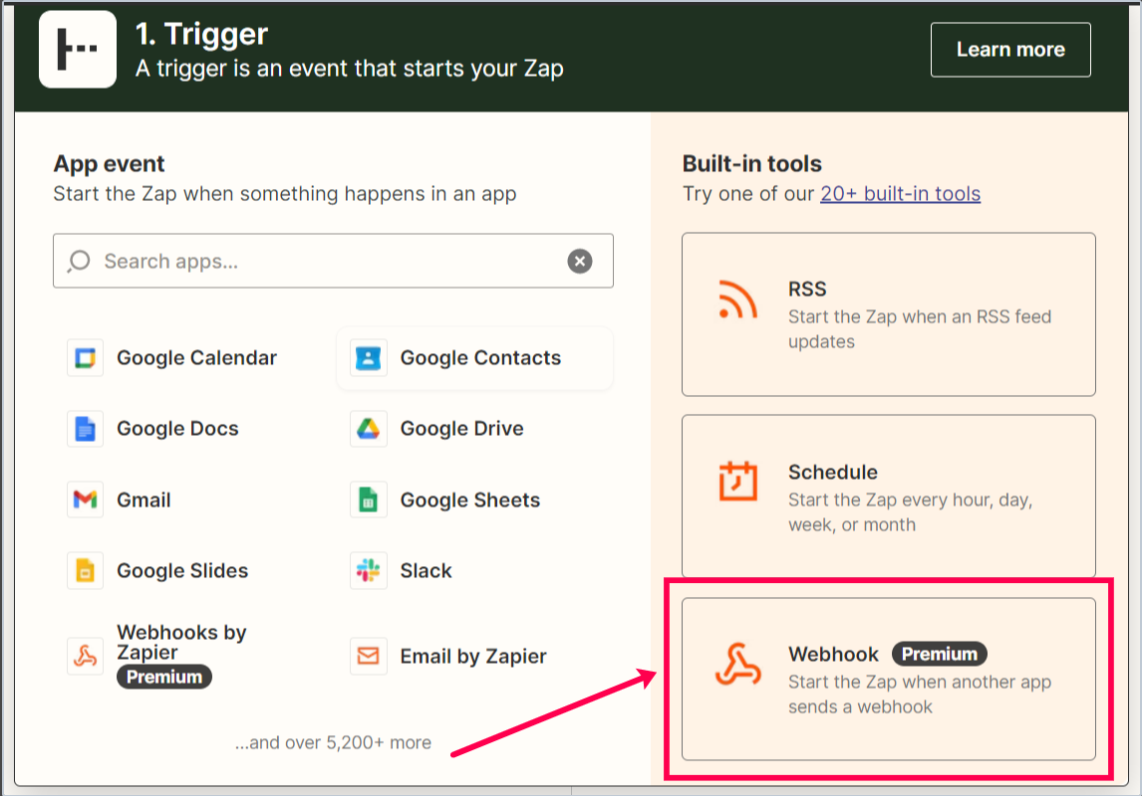The image size is (1142, 796).
Task: Click the Schedule description text
Action: pos(910,512)
